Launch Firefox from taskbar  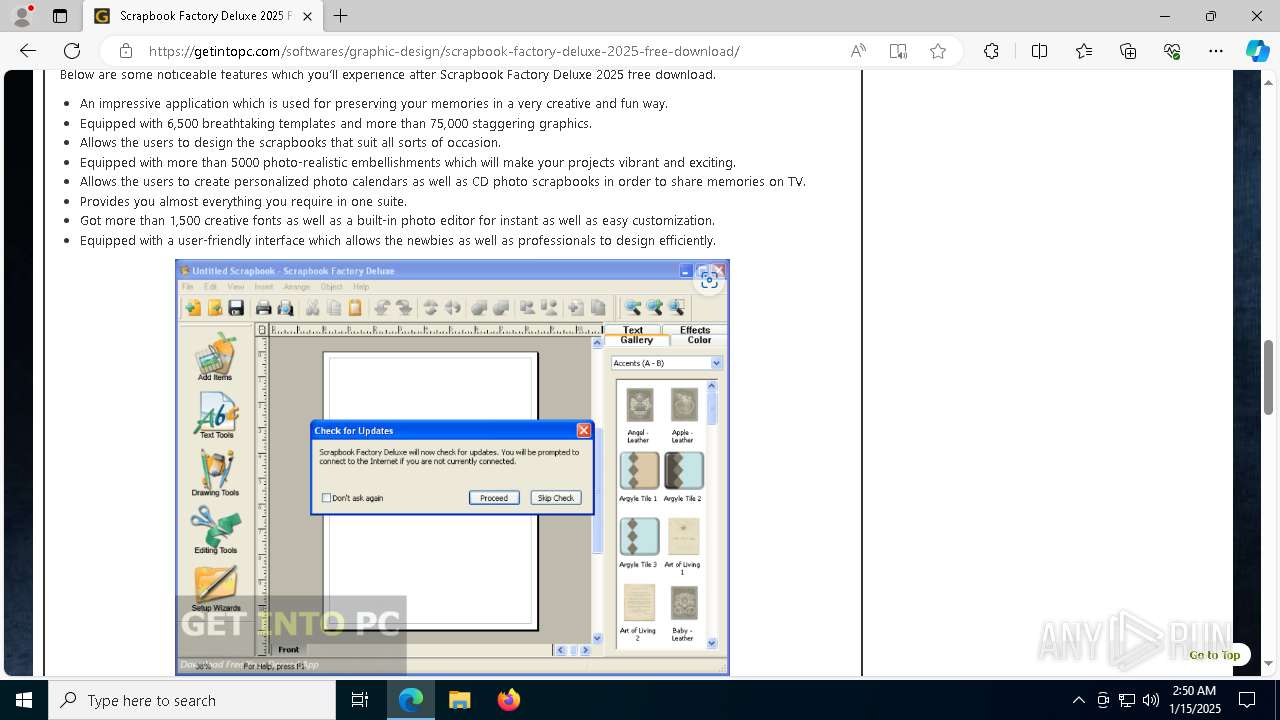click(508, 700)
